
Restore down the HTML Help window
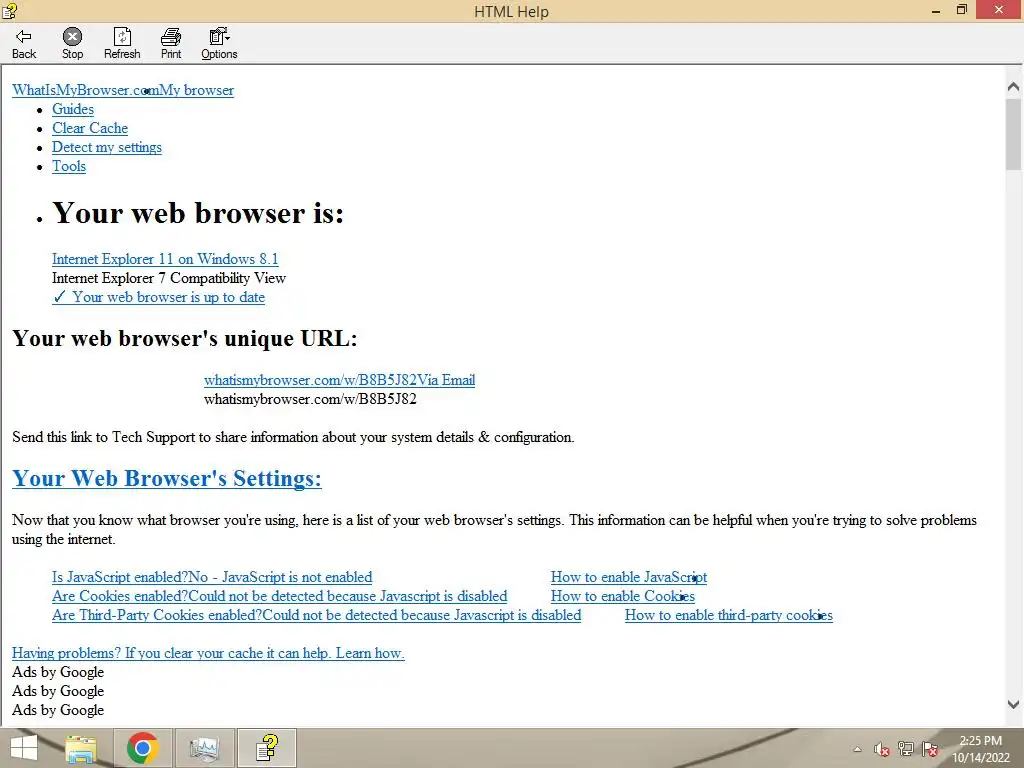click(x=961, y=10)
